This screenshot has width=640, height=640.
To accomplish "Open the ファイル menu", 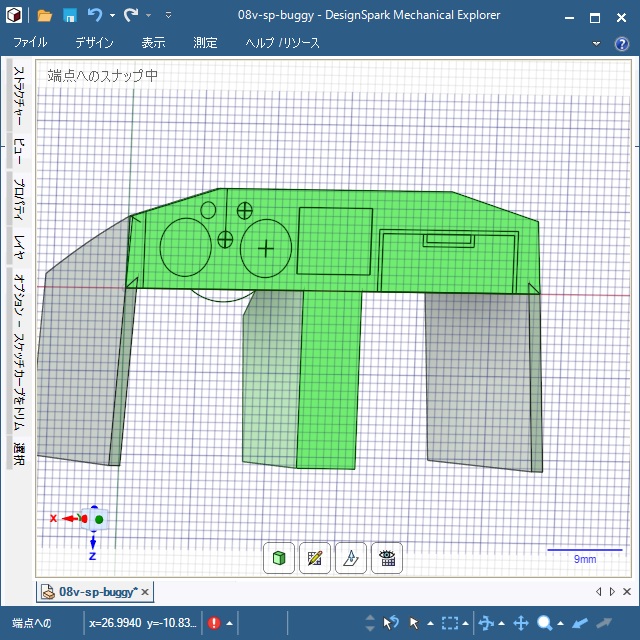I will pos(30,43).
